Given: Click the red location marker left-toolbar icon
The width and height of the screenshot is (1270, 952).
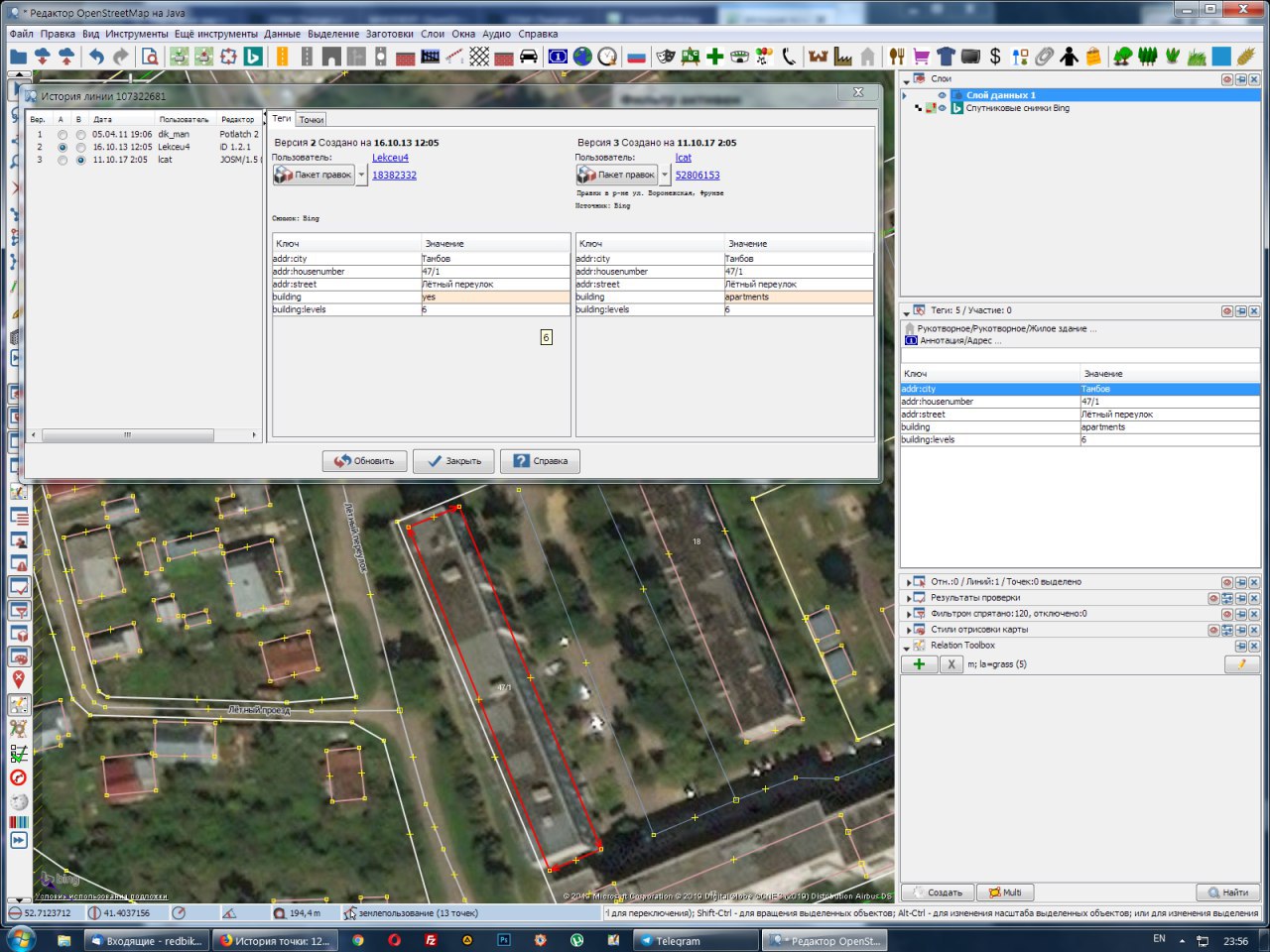Looking at the screenshot, I should (18, 679).
